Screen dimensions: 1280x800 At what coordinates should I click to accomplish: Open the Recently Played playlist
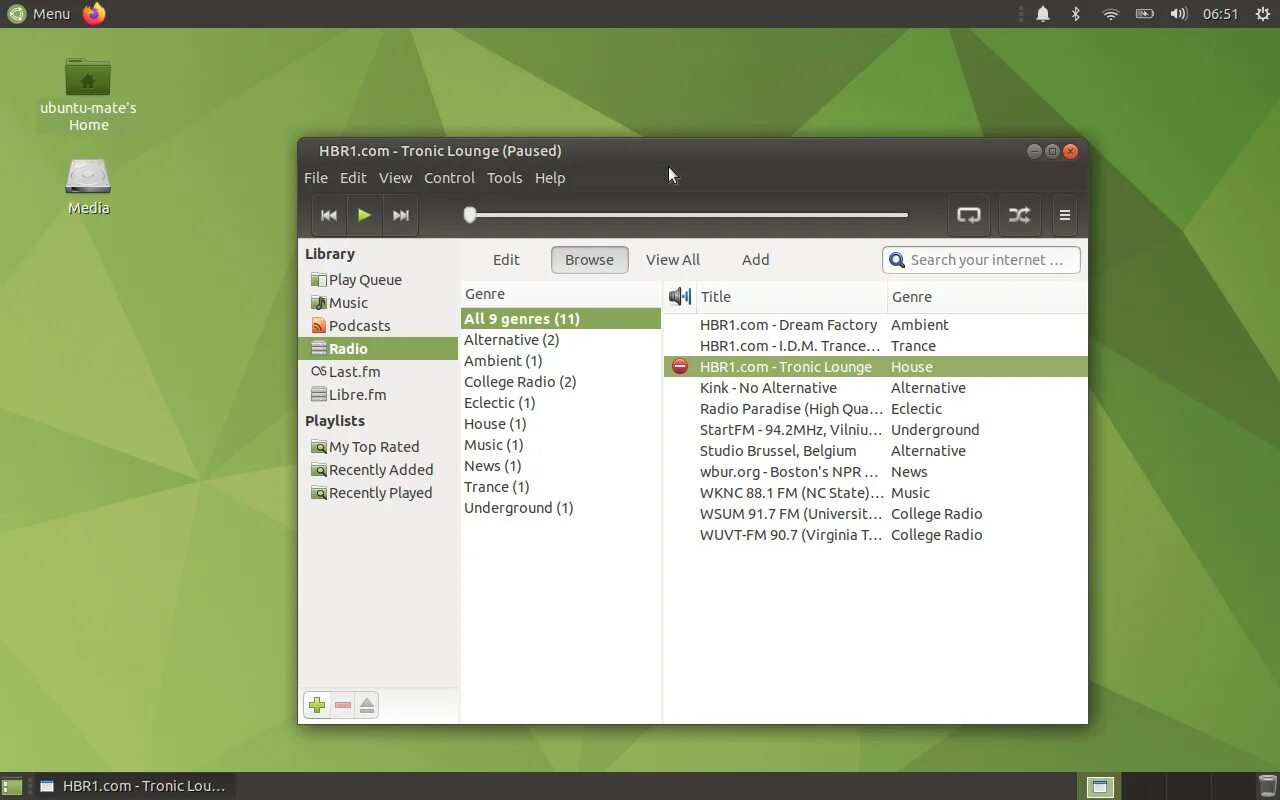(378, 493)
